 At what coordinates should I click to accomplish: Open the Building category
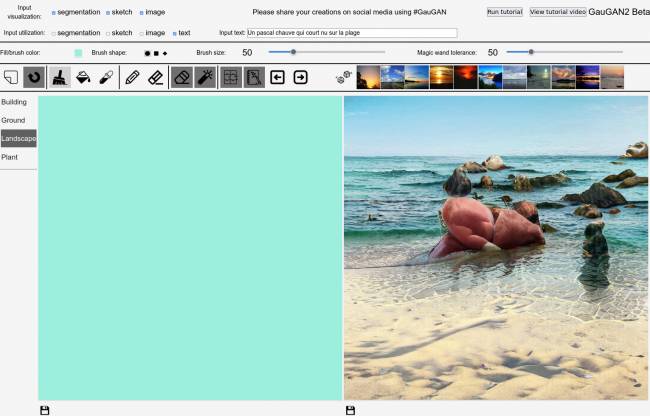(15, 102)
